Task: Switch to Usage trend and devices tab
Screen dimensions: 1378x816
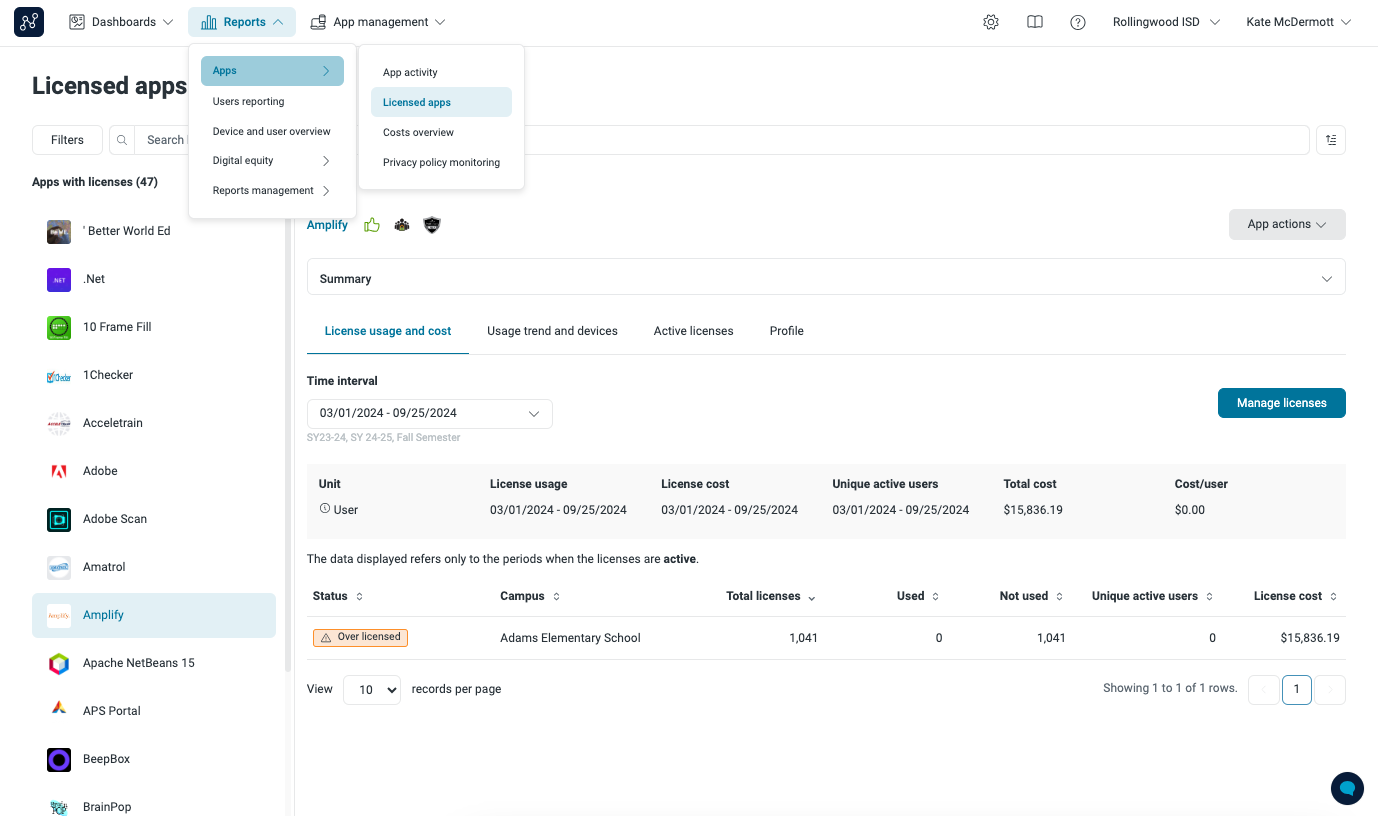Action: point(552,331)
